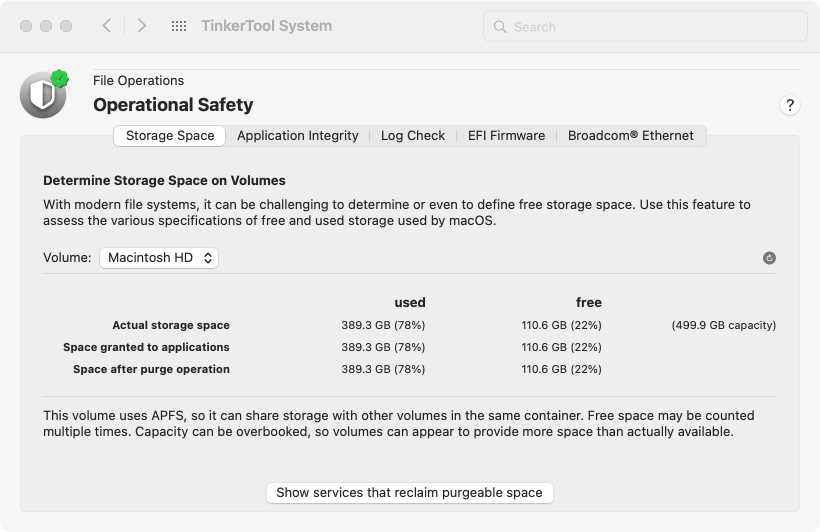Click the help question mark button
This screenshot has height=532, width=820.
point(790,105)
